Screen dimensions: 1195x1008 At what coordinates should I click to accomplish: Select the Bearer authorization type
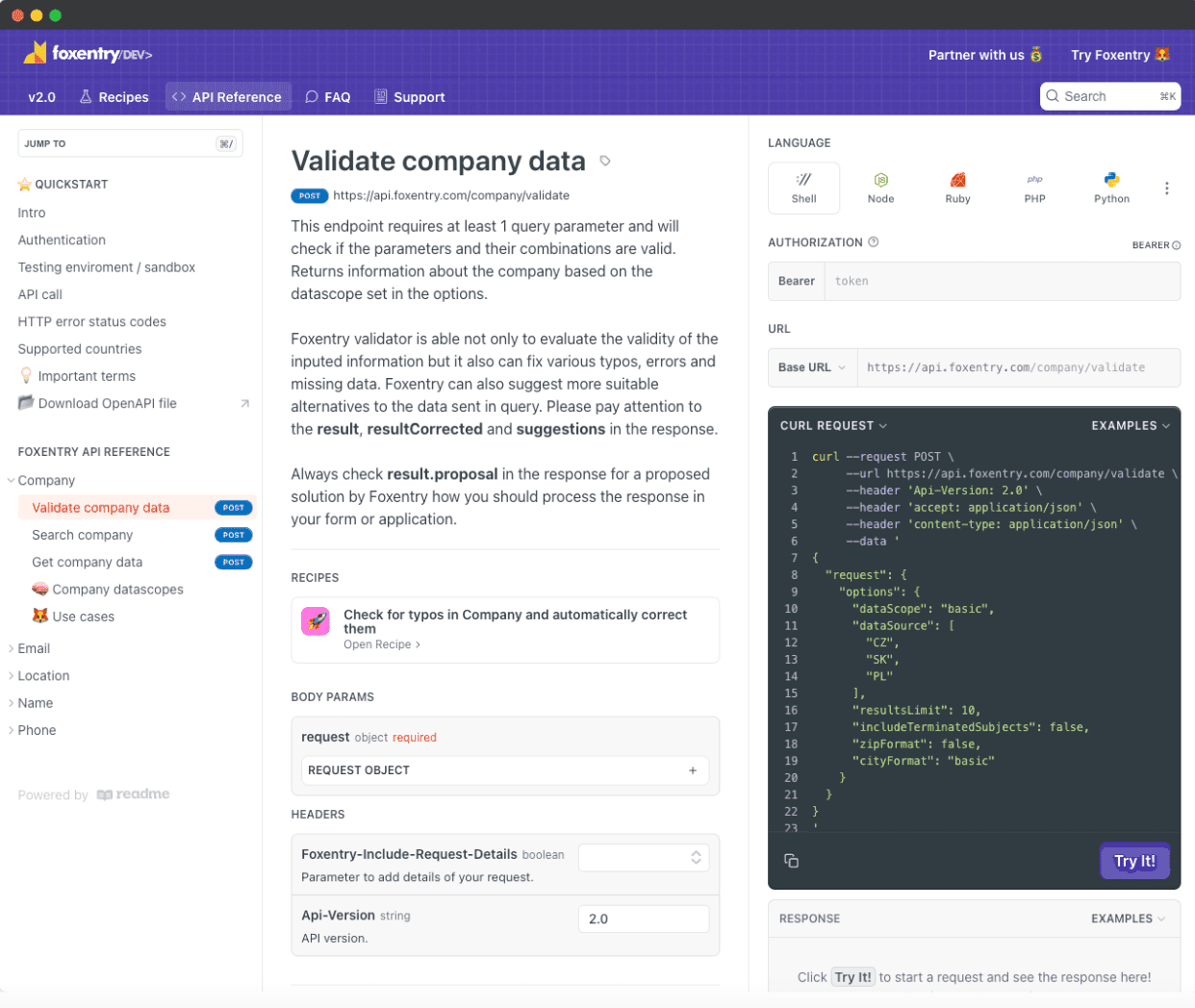(796, 281)
